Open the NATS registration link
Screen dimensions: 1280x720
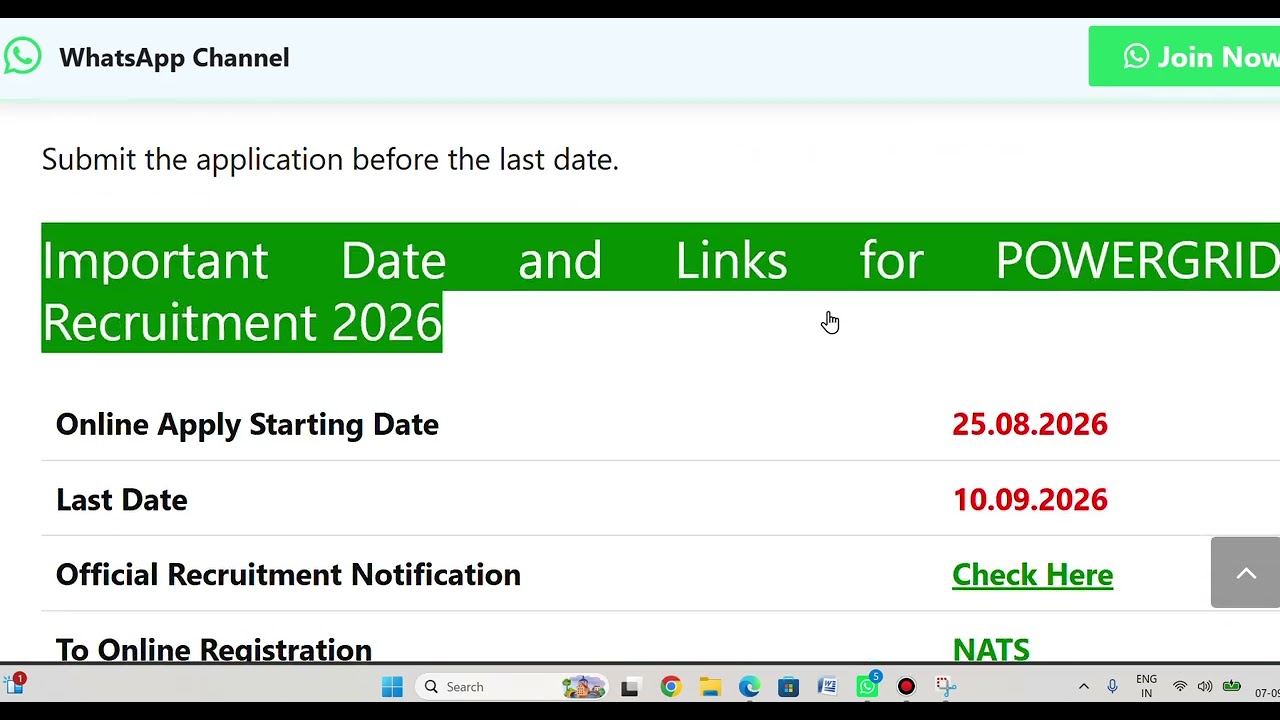click(x=991, y=650)
